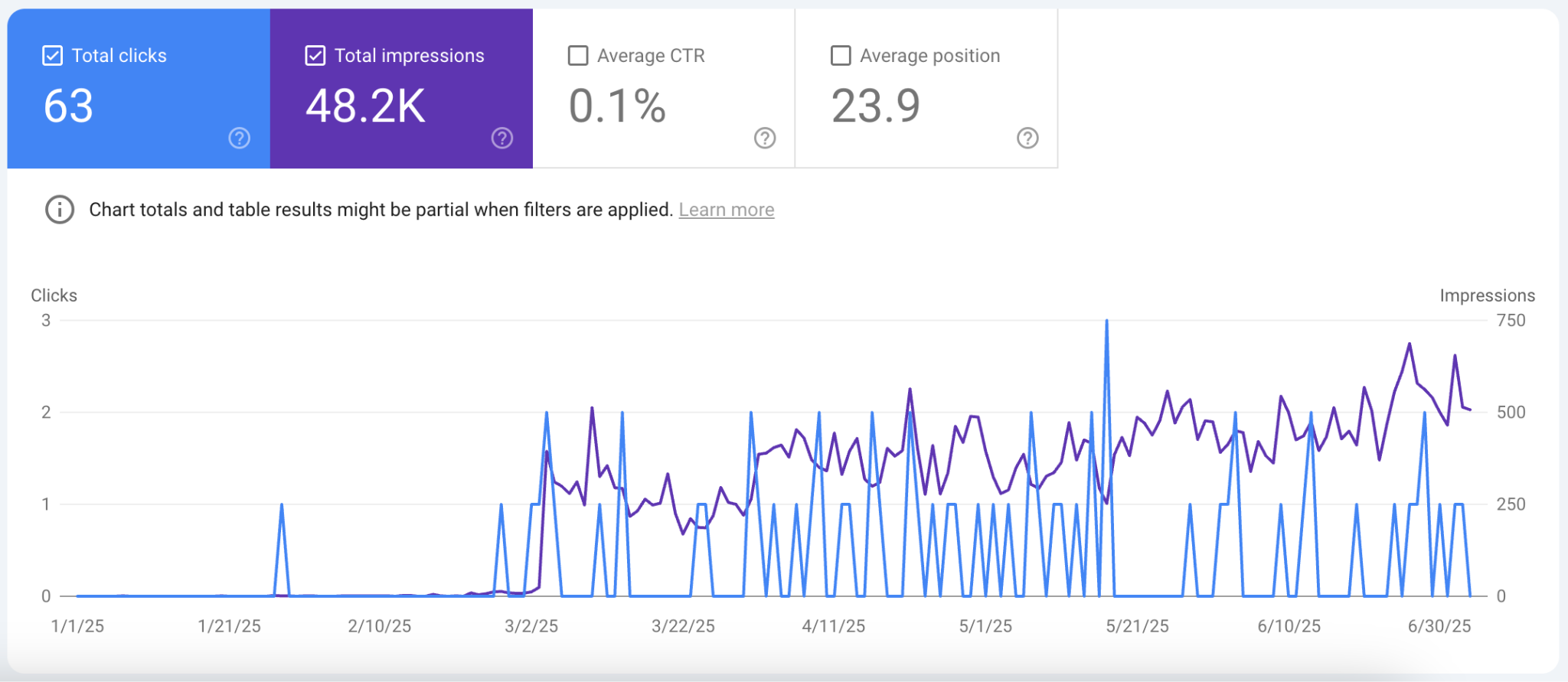Select the 0.1% Average CTR card
This screenshot has height=682, width=1568.
tap(664, 89)
